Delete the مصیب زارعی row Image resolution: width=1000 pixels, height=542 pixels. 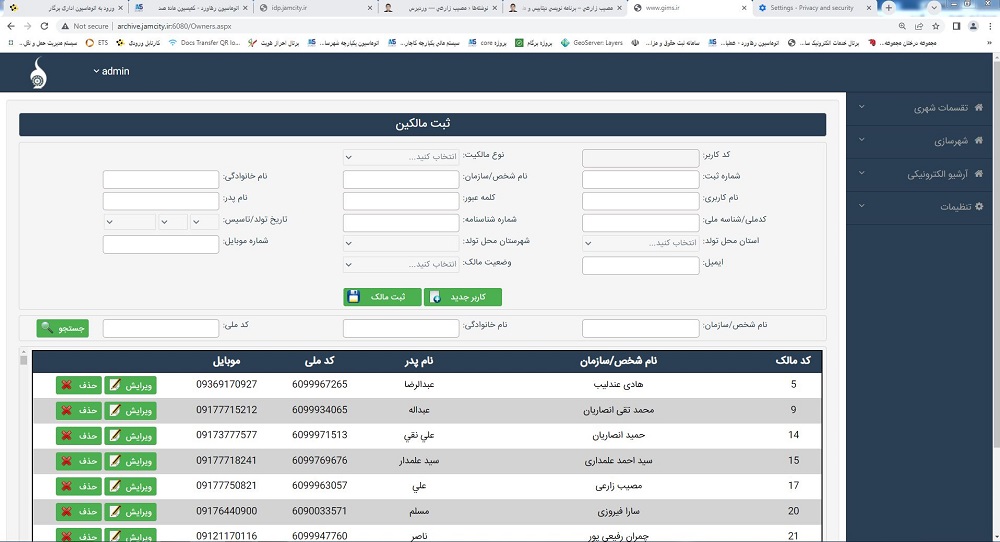click(78, 487)
